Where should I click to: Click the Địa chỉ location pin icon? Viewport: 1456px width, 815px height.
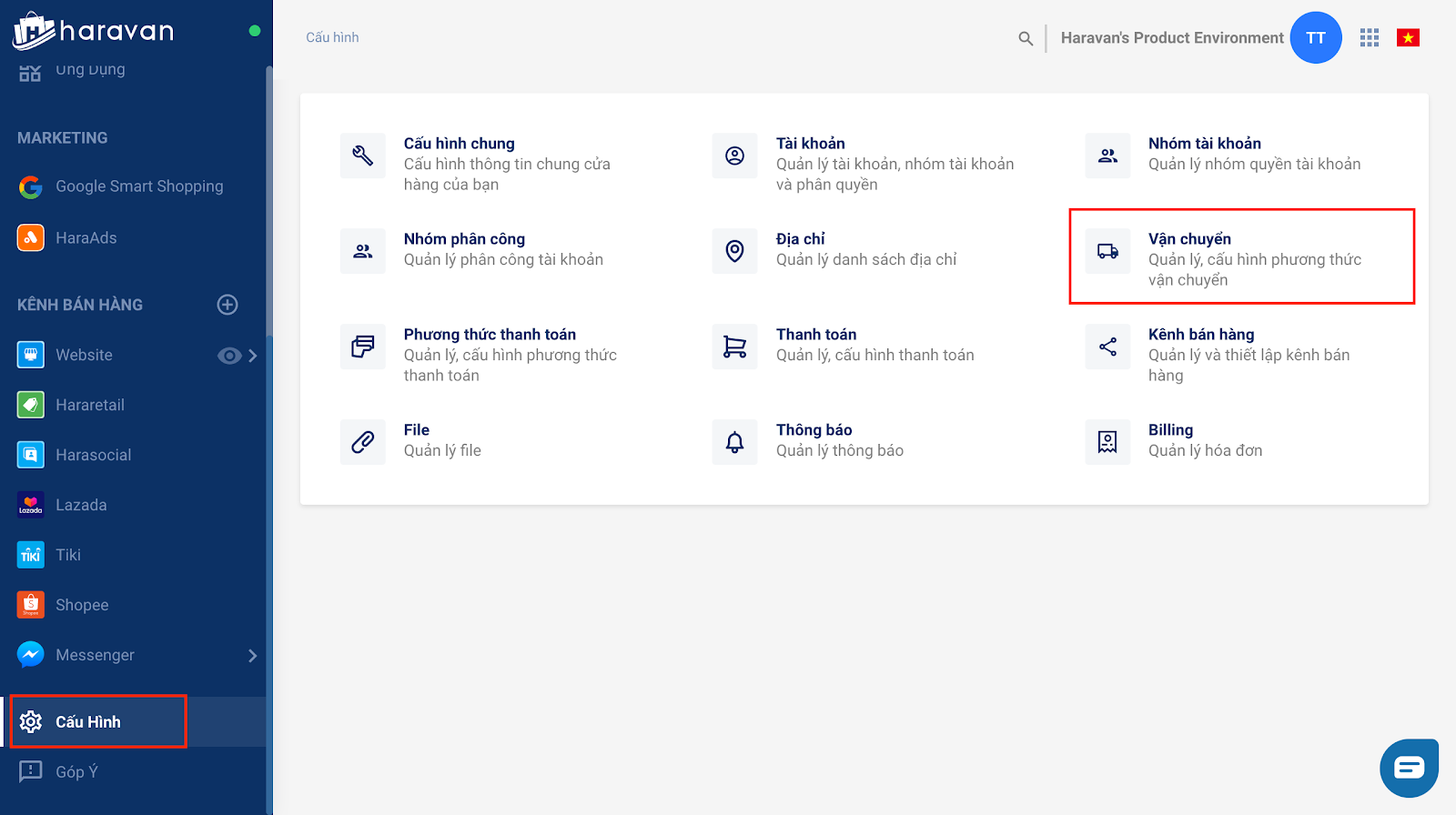click(x=734, y=251)
